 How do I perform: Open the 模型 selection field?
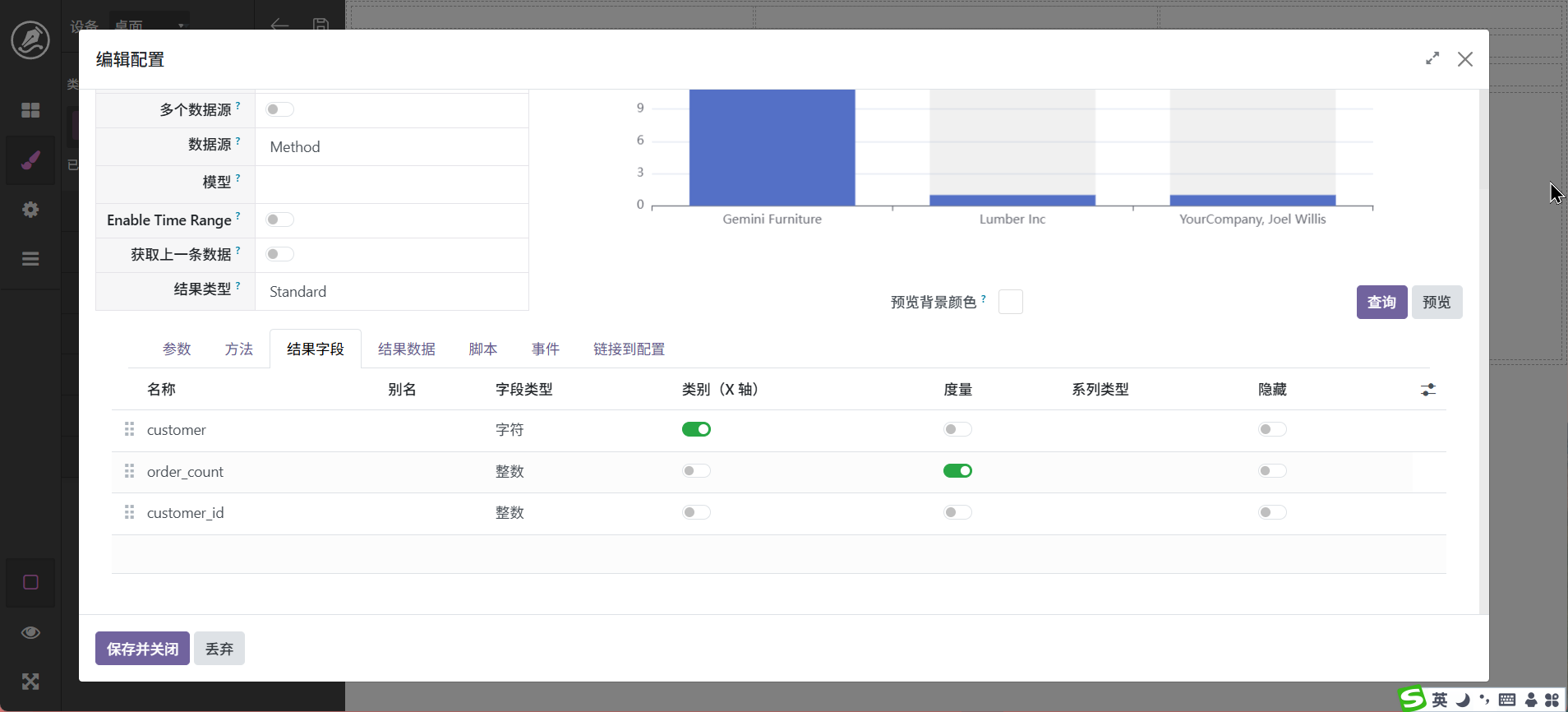pos(391,183)
